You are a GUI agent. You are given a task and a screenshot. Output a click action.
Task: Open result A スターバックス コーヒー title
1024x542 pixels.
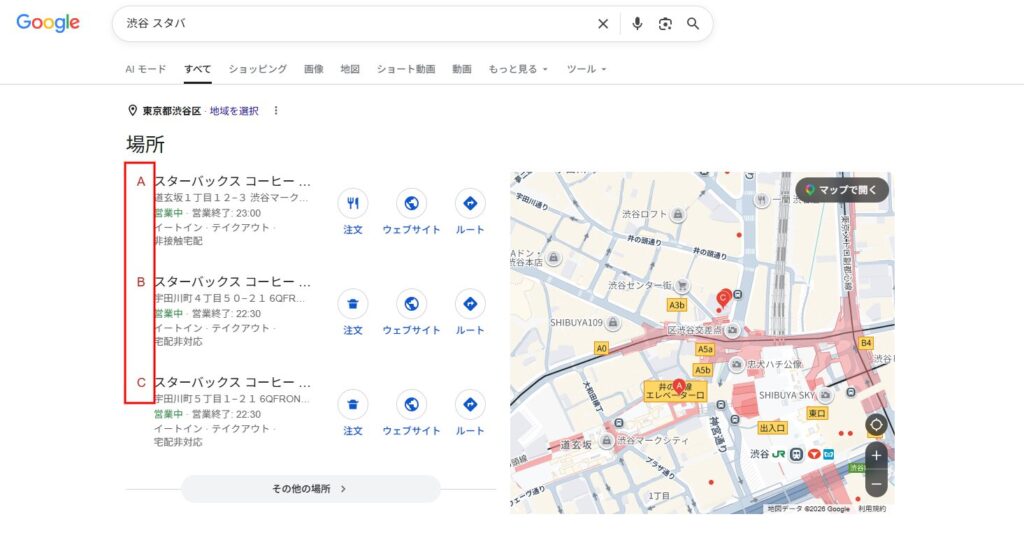click(x=232, y=181)
